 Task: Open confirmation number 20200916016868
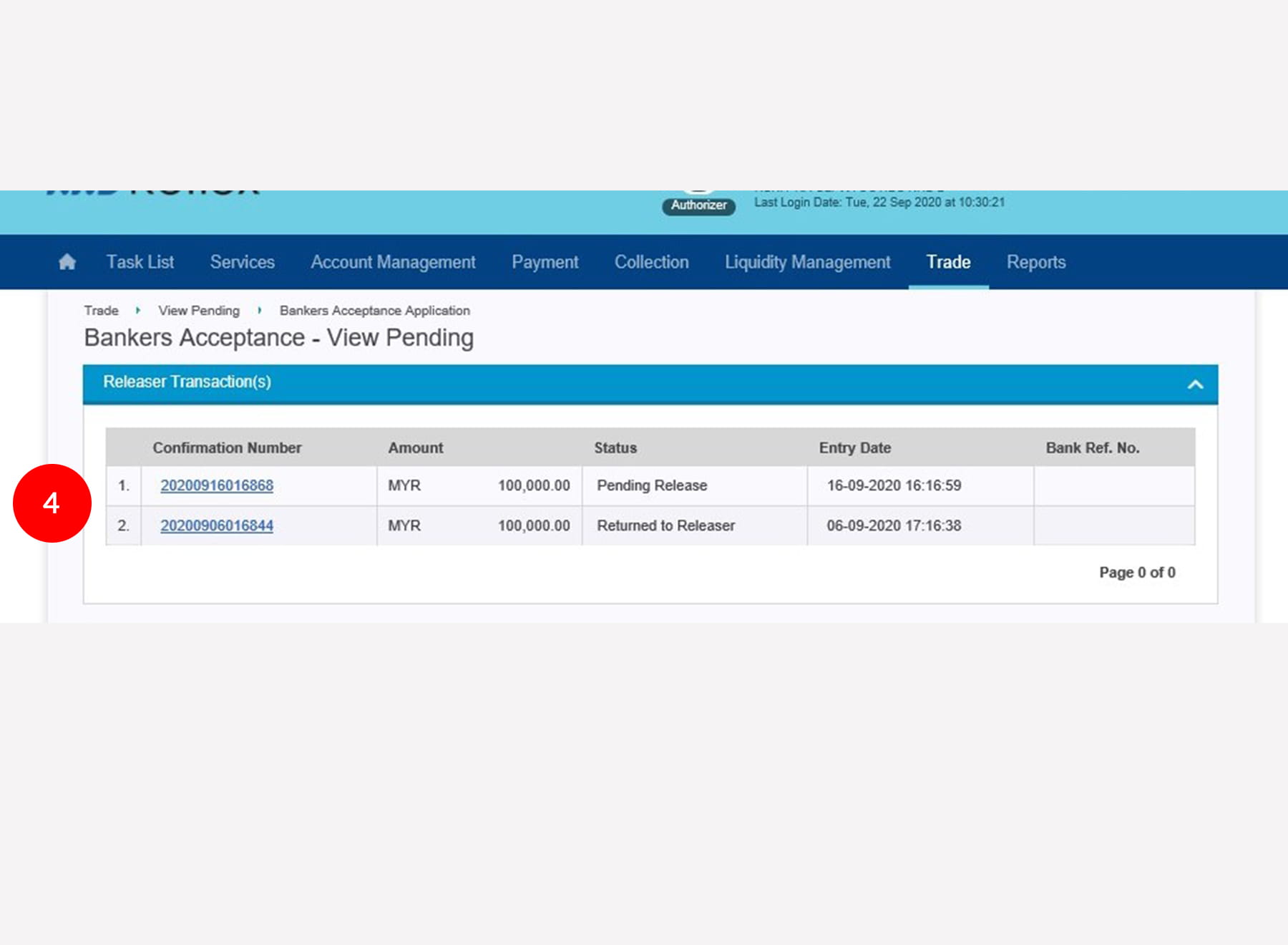[217, 485]
